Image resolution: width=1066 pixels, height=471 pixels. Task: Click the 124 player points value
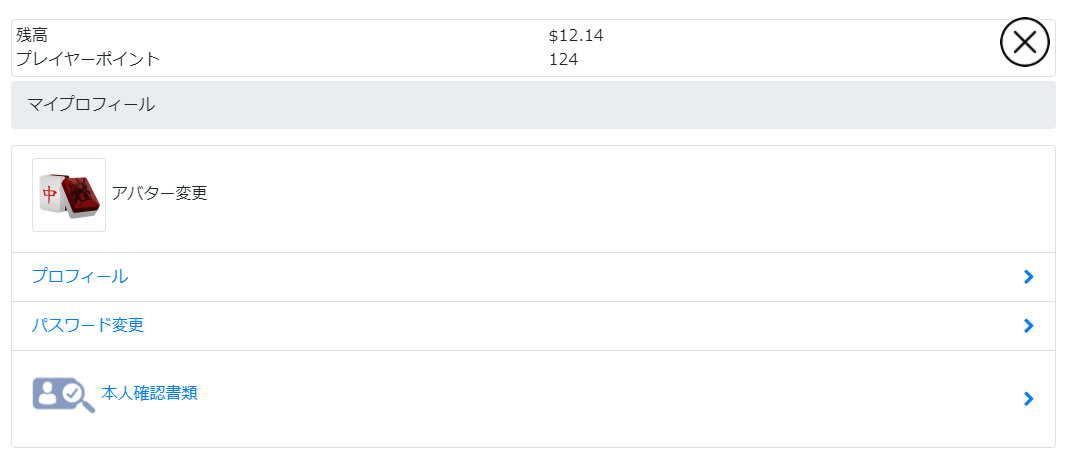(564, 60)
